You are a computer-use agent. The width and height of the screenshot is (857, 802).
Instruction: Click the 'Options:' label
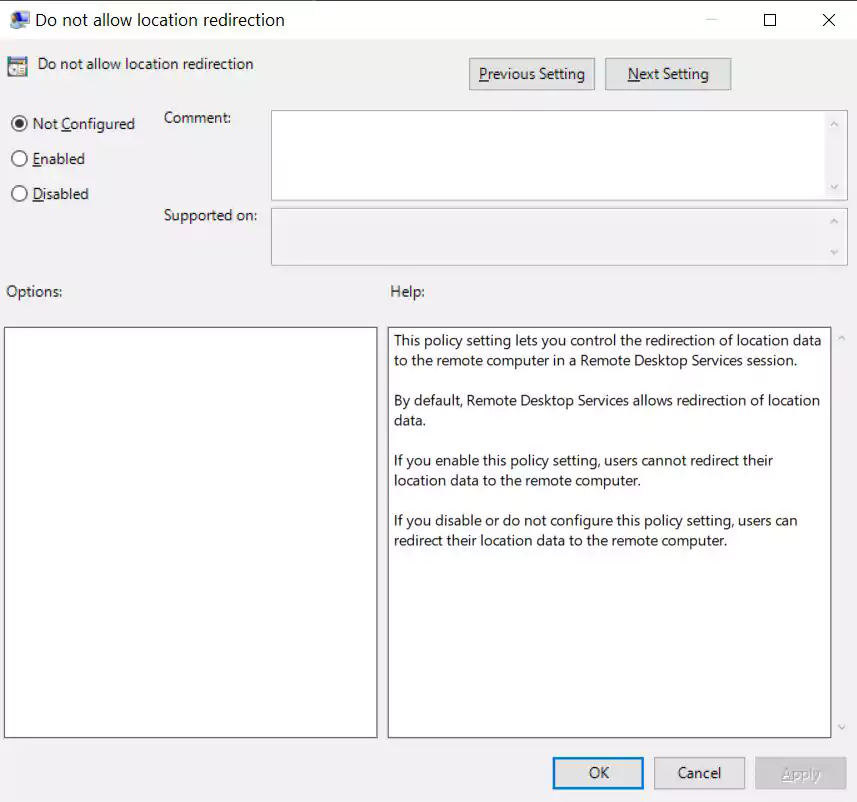click(34, 291)
